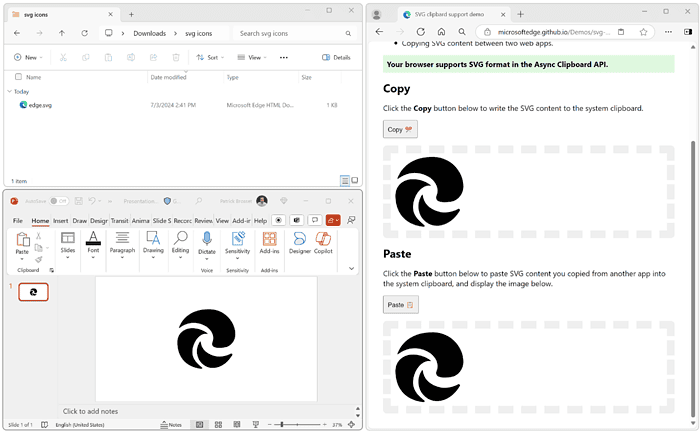Switch to Reading View in PowerPoint status bar

pos(237,424)
